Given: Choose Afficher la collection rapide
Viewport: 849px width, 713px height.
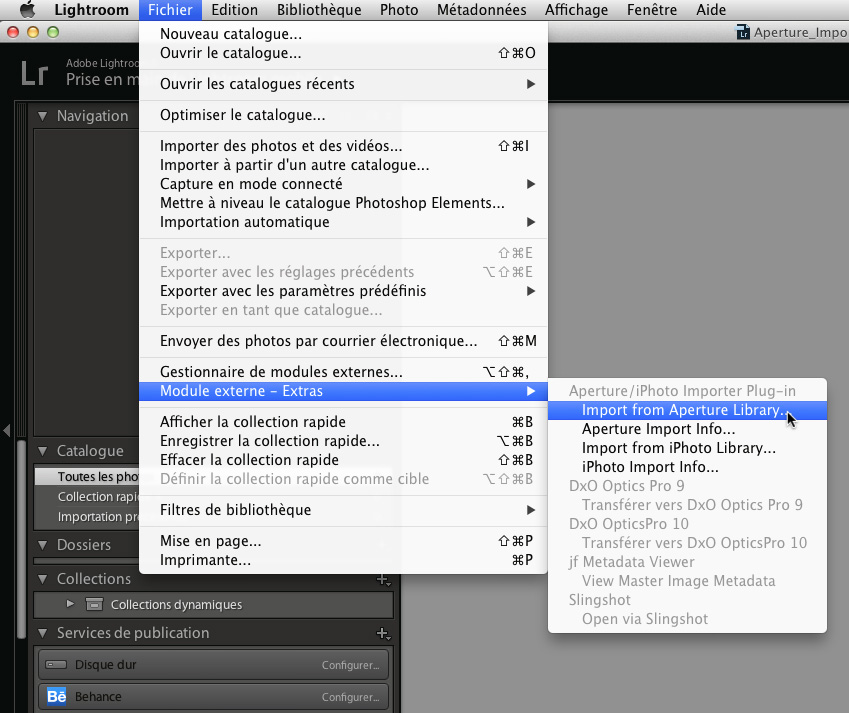Looking at the screenshot, I should [x=343, y=422].
